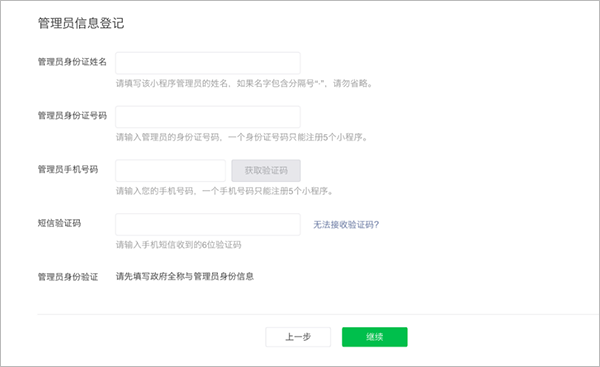Click the 管理员身份证姓名 input field
The height and width of the screenshot is (367, 600).
(208, 63)
